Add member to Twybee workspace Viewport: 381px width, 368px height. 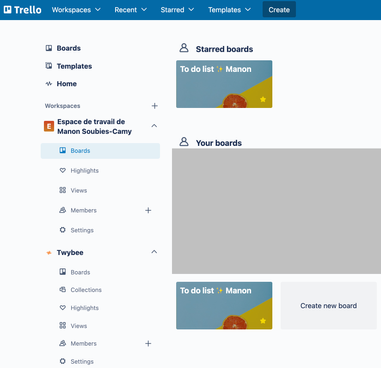(x=148, y=344)
